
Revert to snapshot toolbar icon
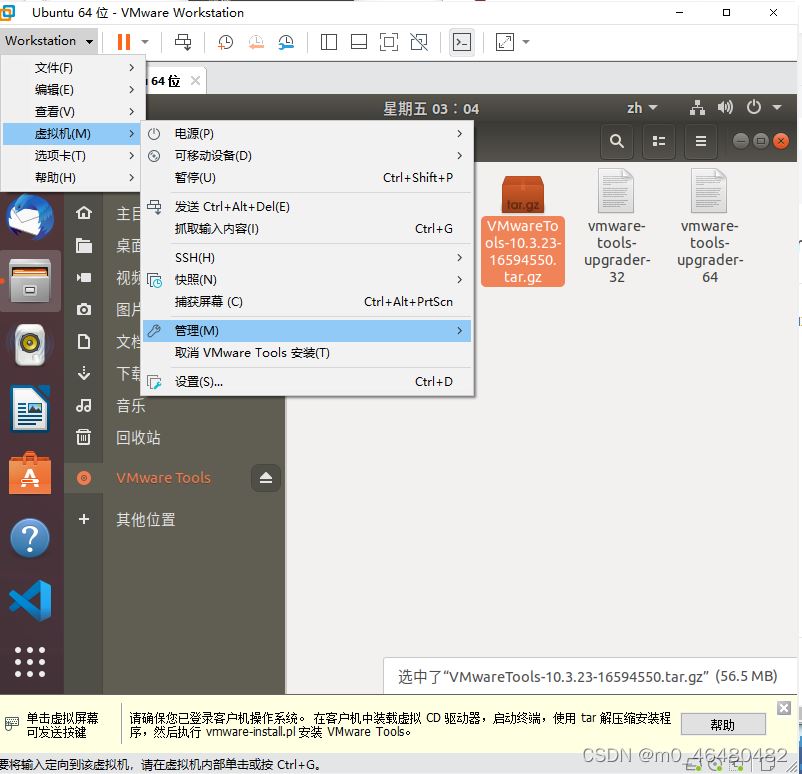pyautogui.click(x=256, y=42)
